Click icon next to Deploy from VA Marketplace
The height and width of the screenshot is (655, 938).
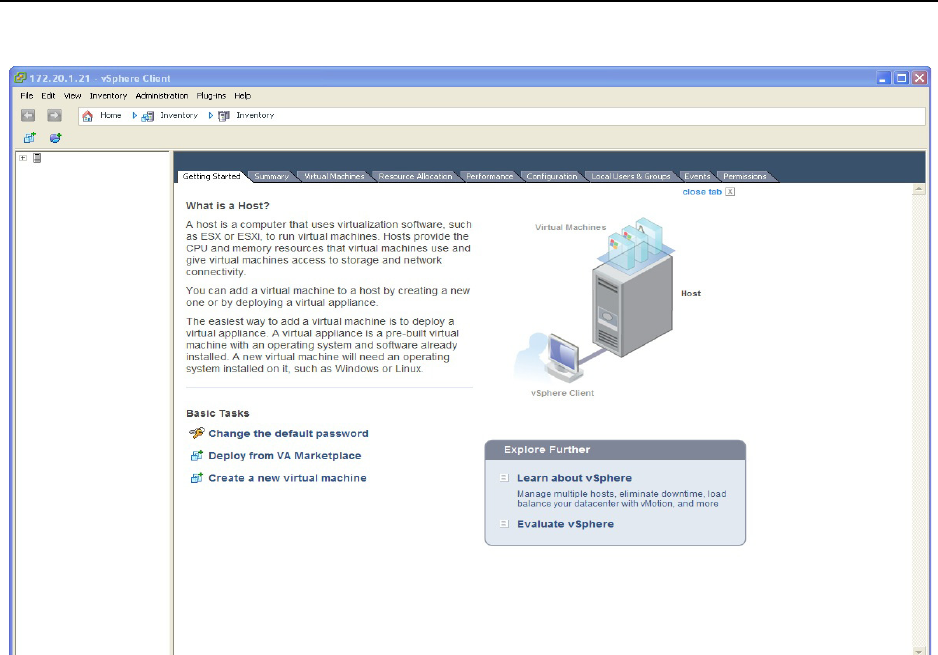tap(196, 456)
